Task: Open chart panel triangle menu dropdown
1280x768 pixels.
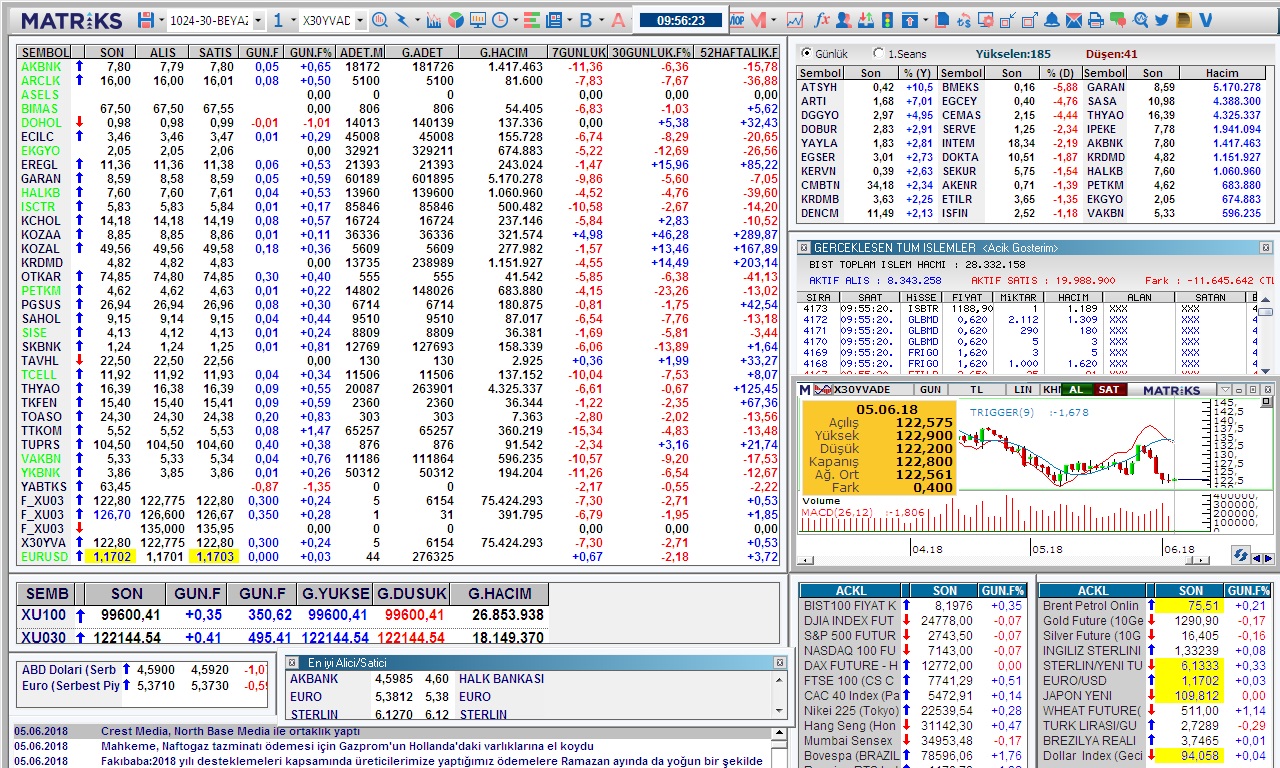Action: [1225, 389]
